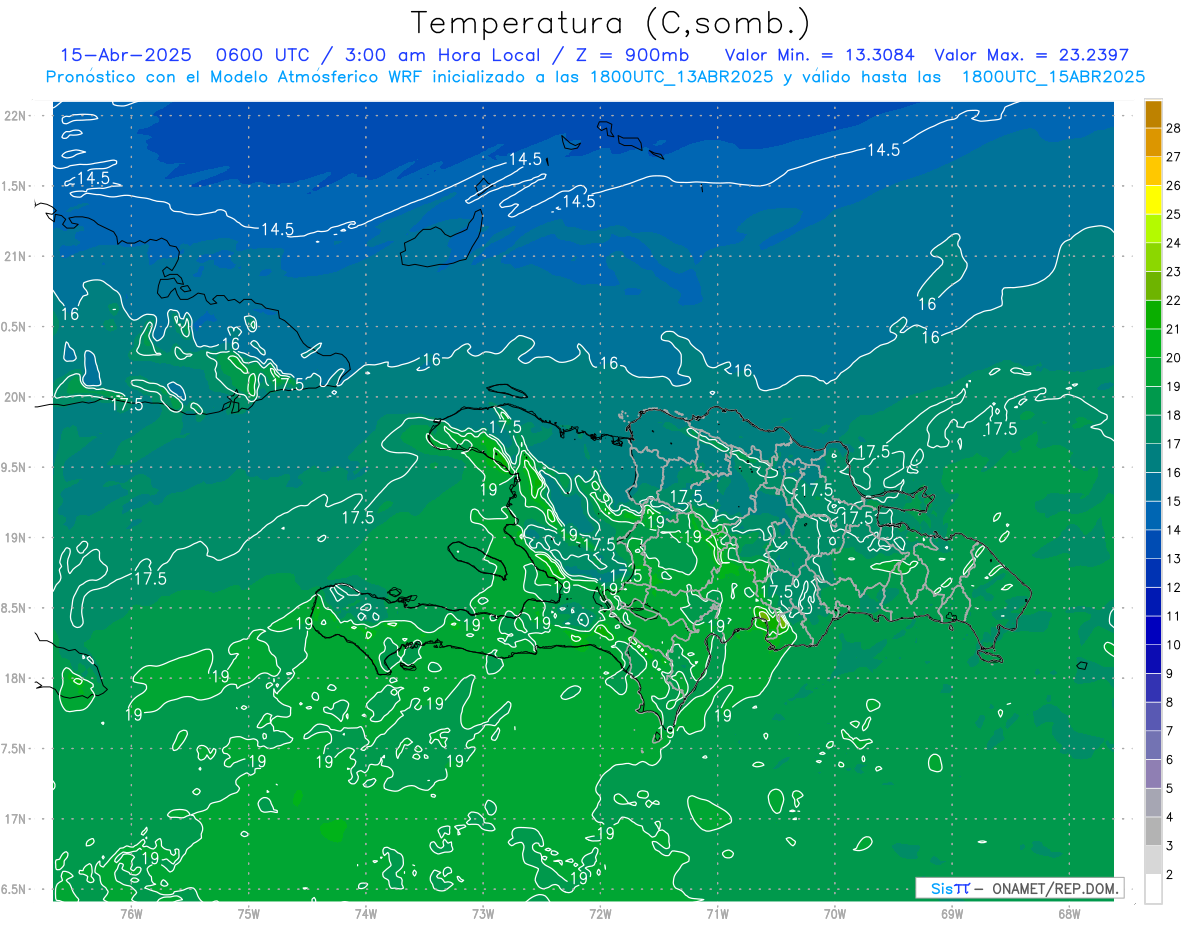Click the "11" label on the color scale

point(1174,616)
